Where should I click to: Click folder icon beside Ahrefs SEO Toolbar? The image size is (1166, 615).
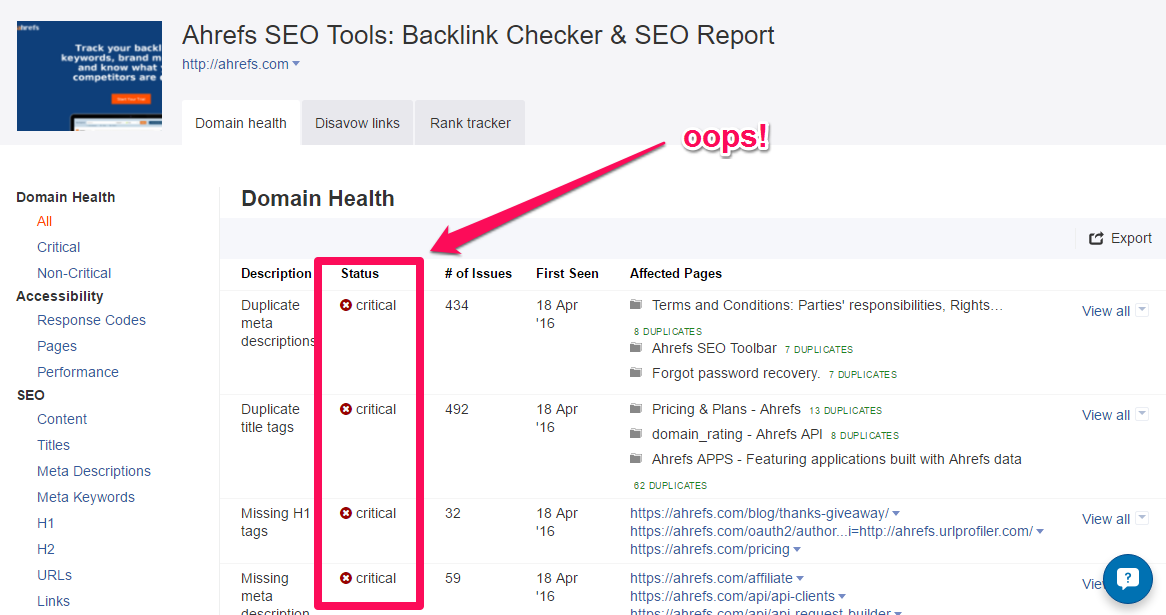[x=636, y=348]
